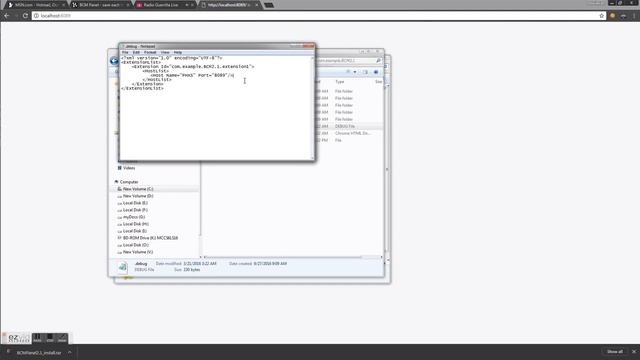Click the site info icon in address bar

(x=36, y=16)
